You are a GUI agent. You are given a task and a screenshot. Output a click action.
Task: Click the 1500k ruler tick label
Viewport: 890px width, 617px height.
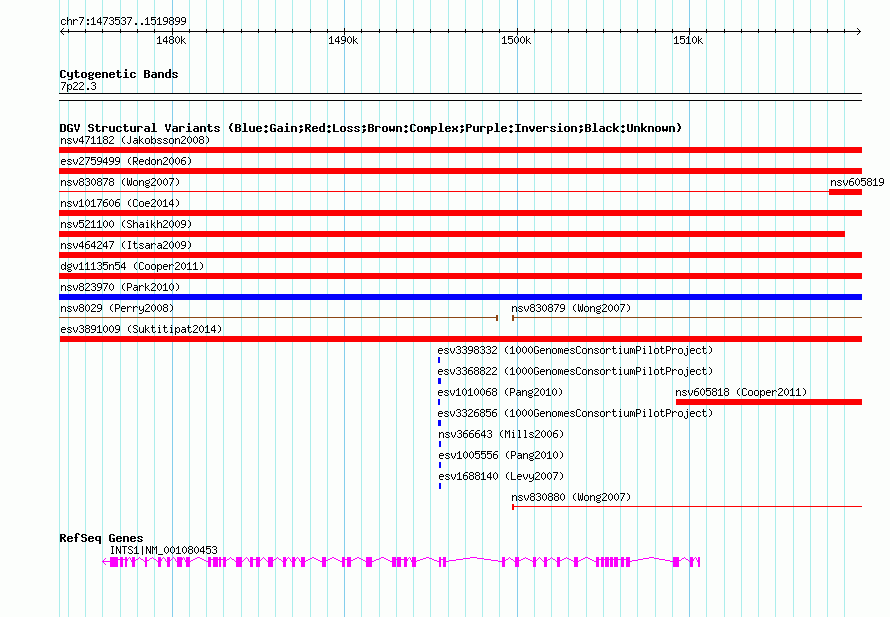pos(516,40)
